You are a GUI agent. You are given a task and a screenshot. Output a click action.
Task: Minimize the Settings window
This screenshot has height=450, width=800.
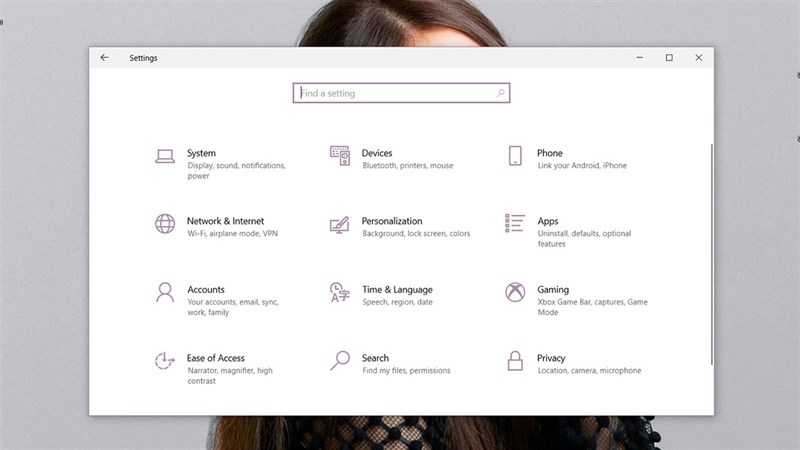639,58
